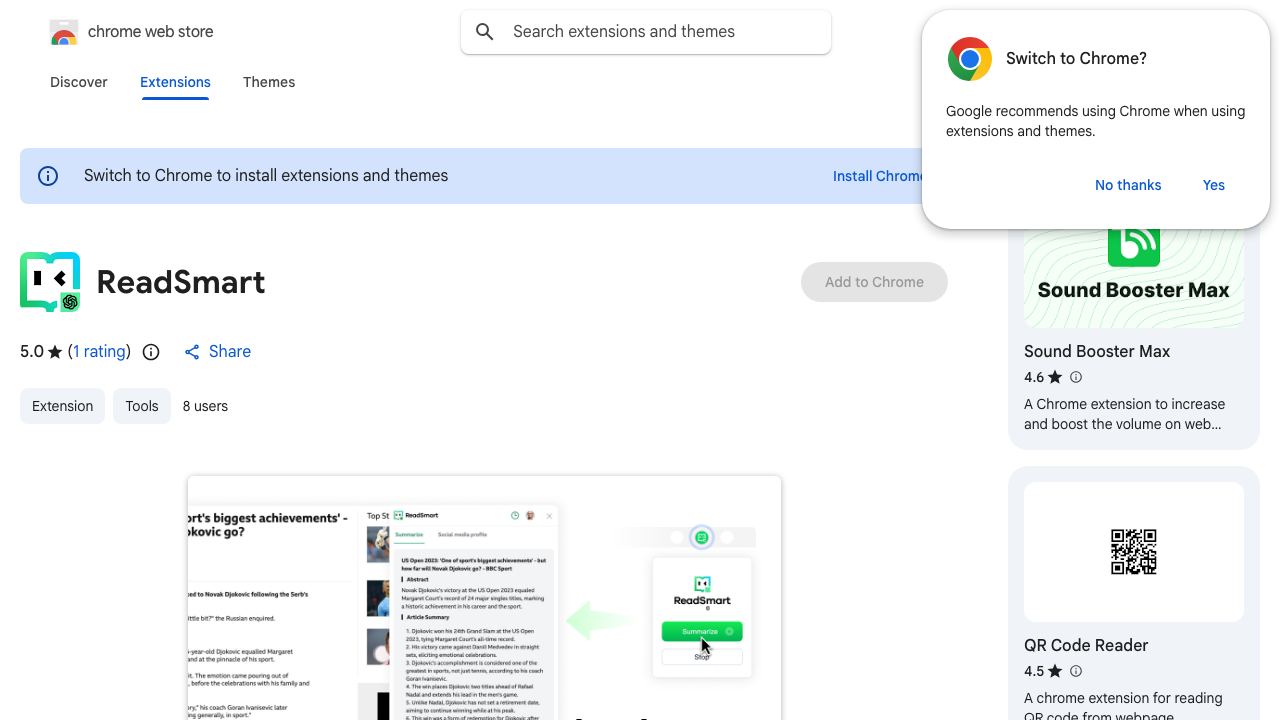Open the Sound Booster Max title

(1097, 351)
